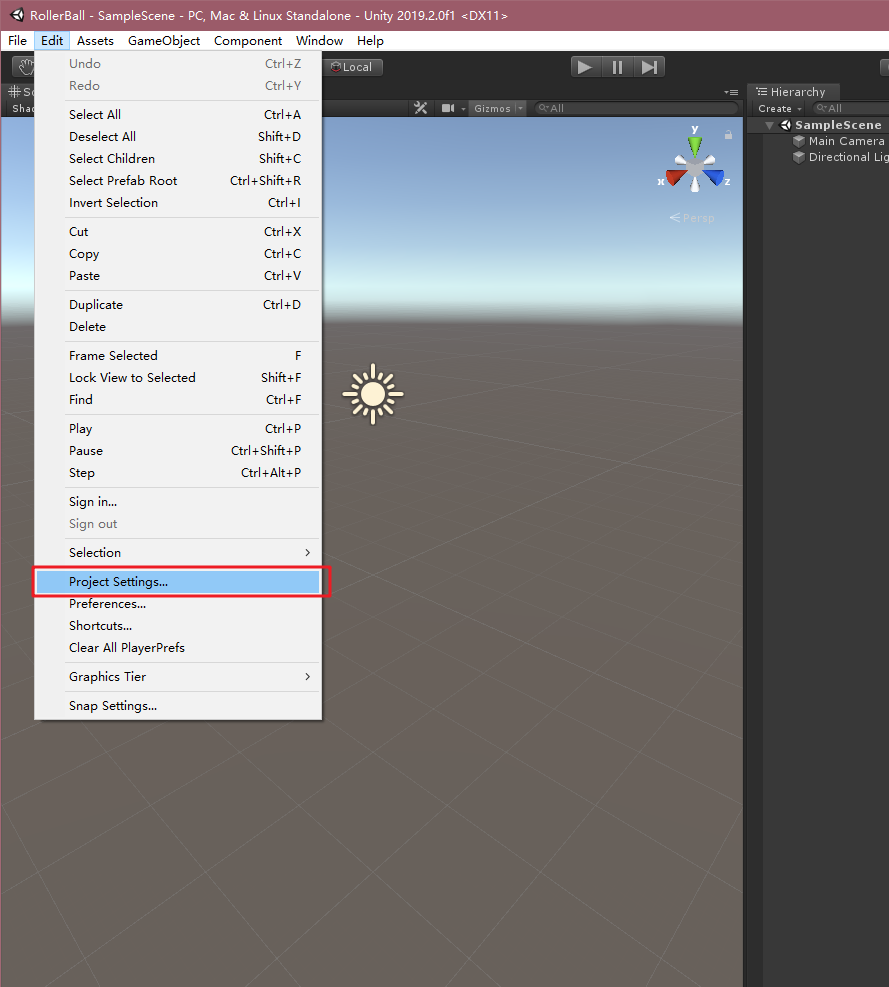The width and height of the screenshot is (889, 987).
Task: Choose Select Prefab Root entry
Action: tap(178, 181)
